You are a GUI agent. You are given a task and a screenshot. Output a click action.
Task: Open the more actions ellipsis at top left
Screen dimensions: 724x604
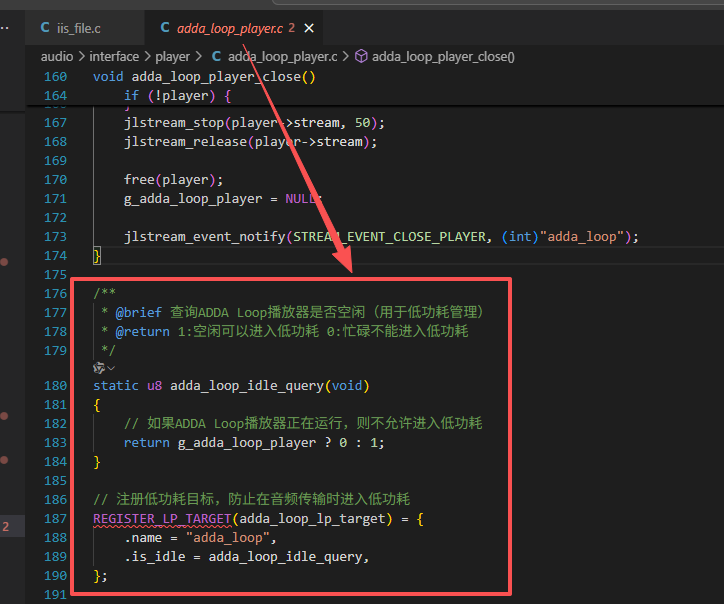pyautogui.click(x=5, y=28)
